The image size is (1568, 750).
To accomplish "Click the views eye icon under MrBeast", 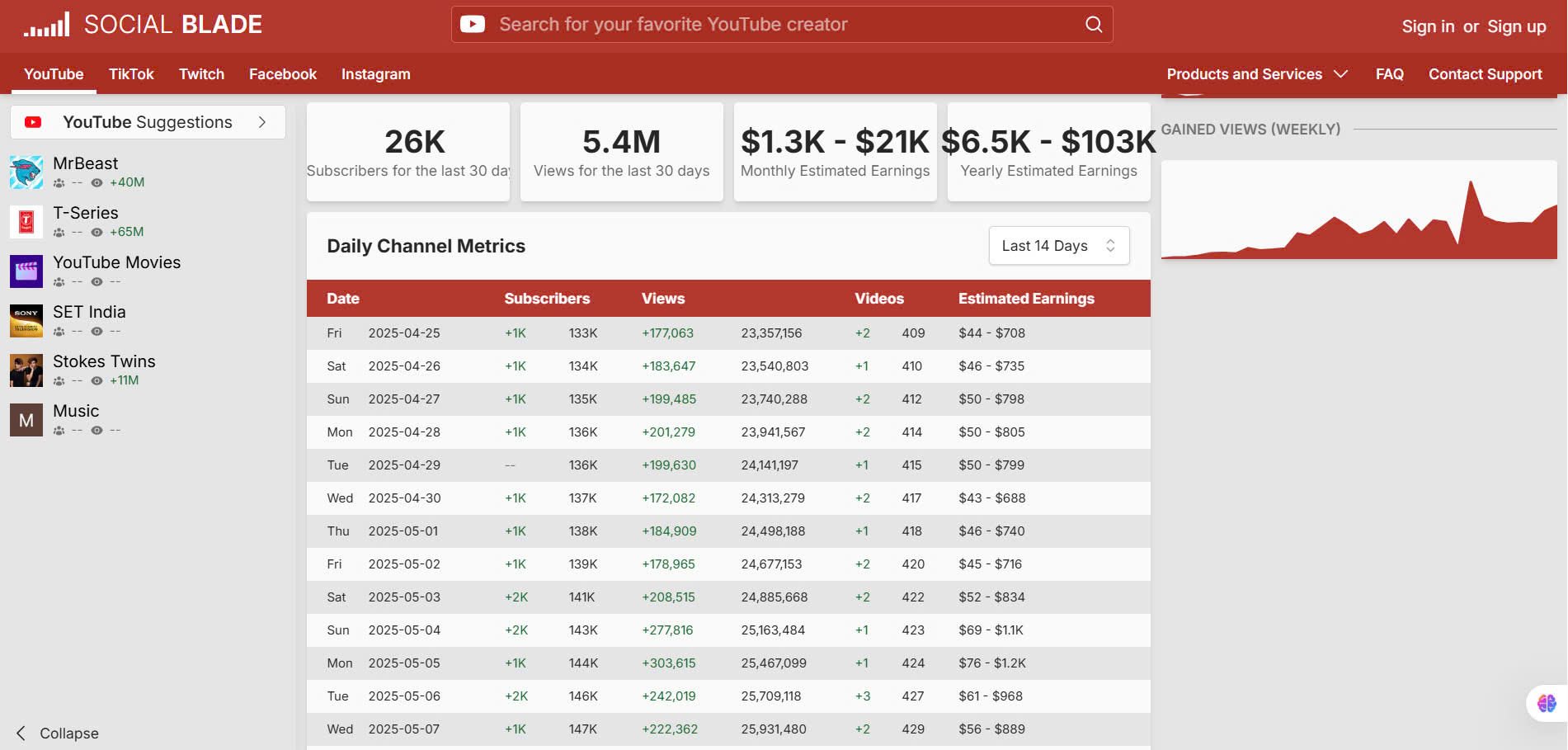I will (x=97, y=182).
